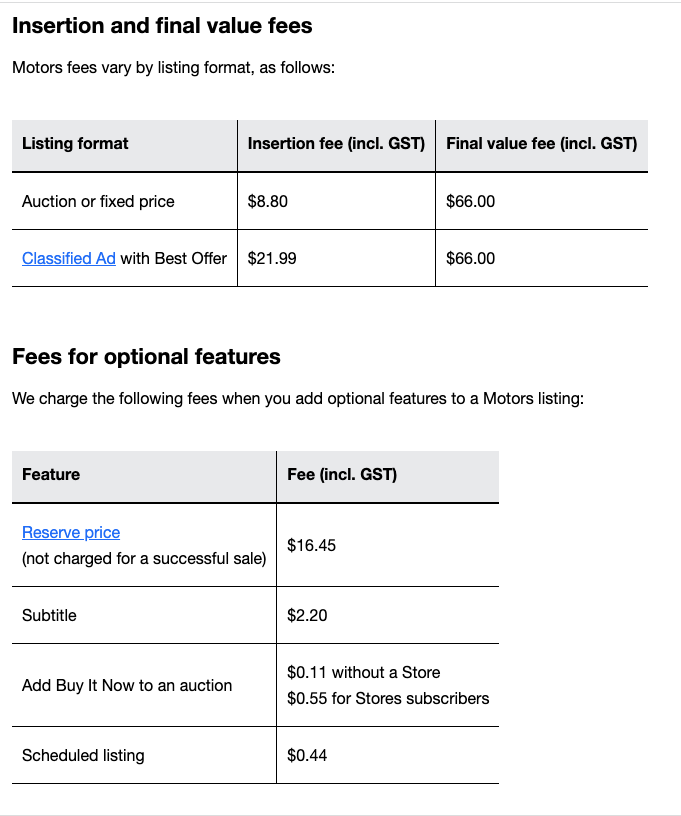Select 'Add Buy It Now to an auction' cell

pos(127,685)
